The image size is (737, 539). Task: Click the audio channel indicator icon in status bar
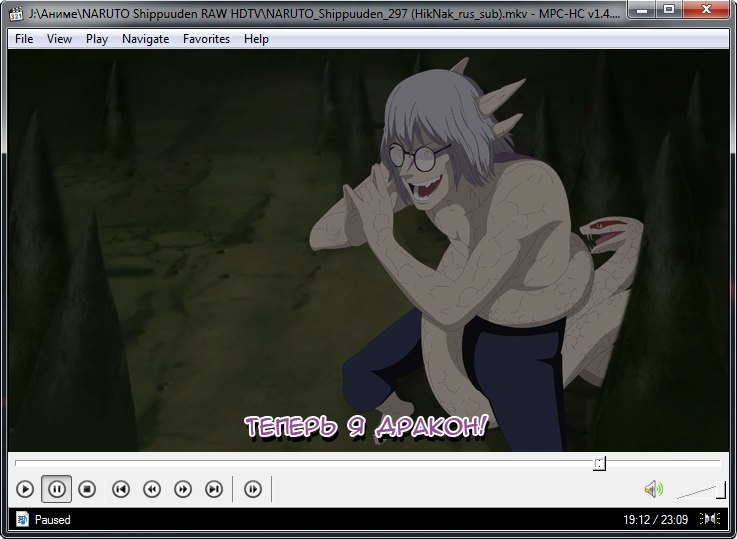click(x=710, y=519)
